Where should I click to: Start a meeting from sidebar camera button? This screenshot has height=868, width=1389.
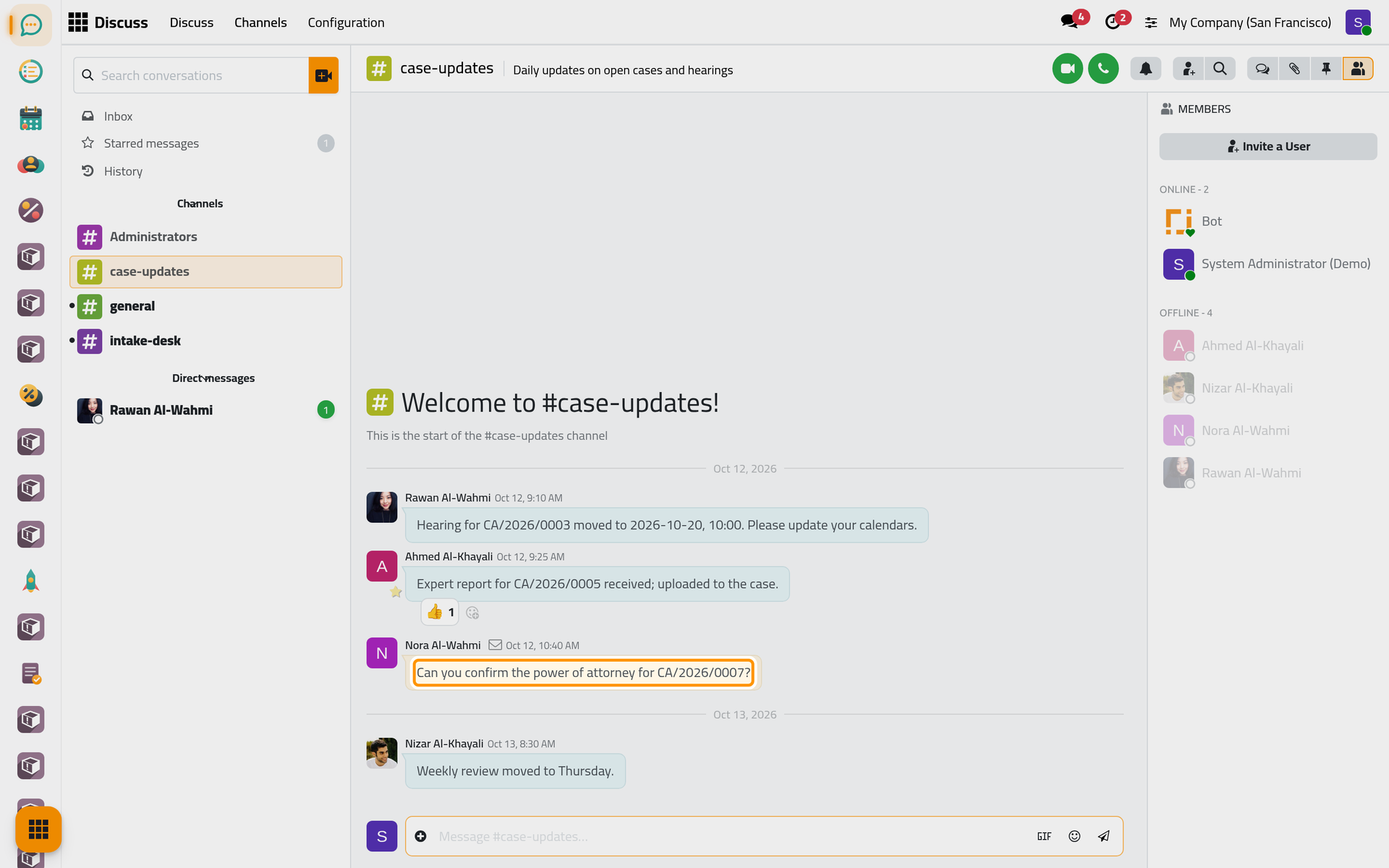pyautogui.click(x=323, y=75)
